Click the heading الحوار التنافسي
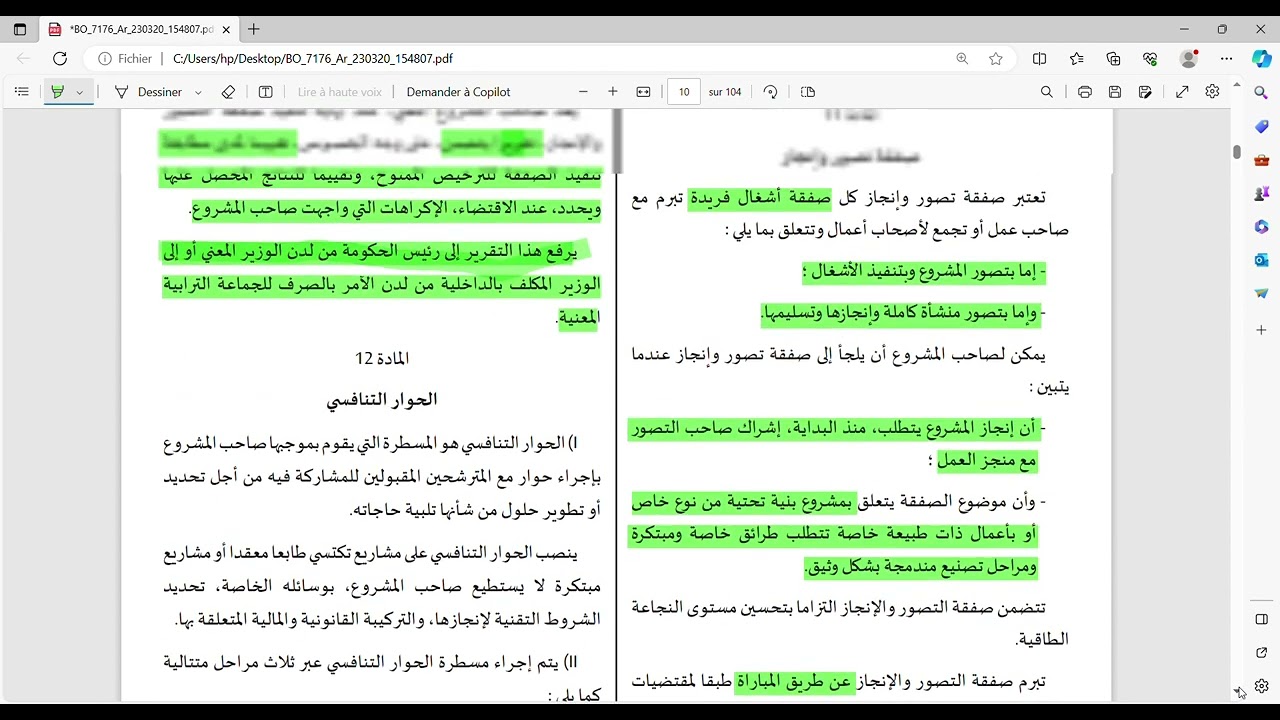 pos(382,400)
